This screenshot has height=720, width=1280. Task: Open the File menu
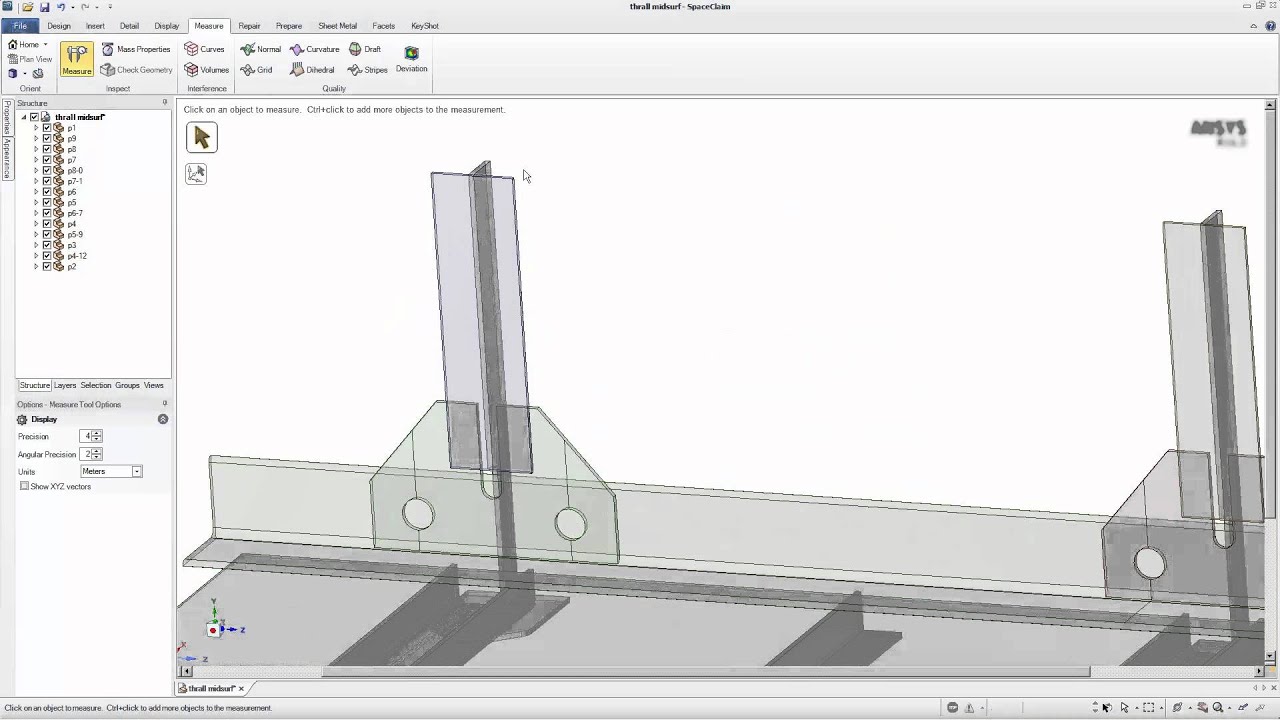20,26
